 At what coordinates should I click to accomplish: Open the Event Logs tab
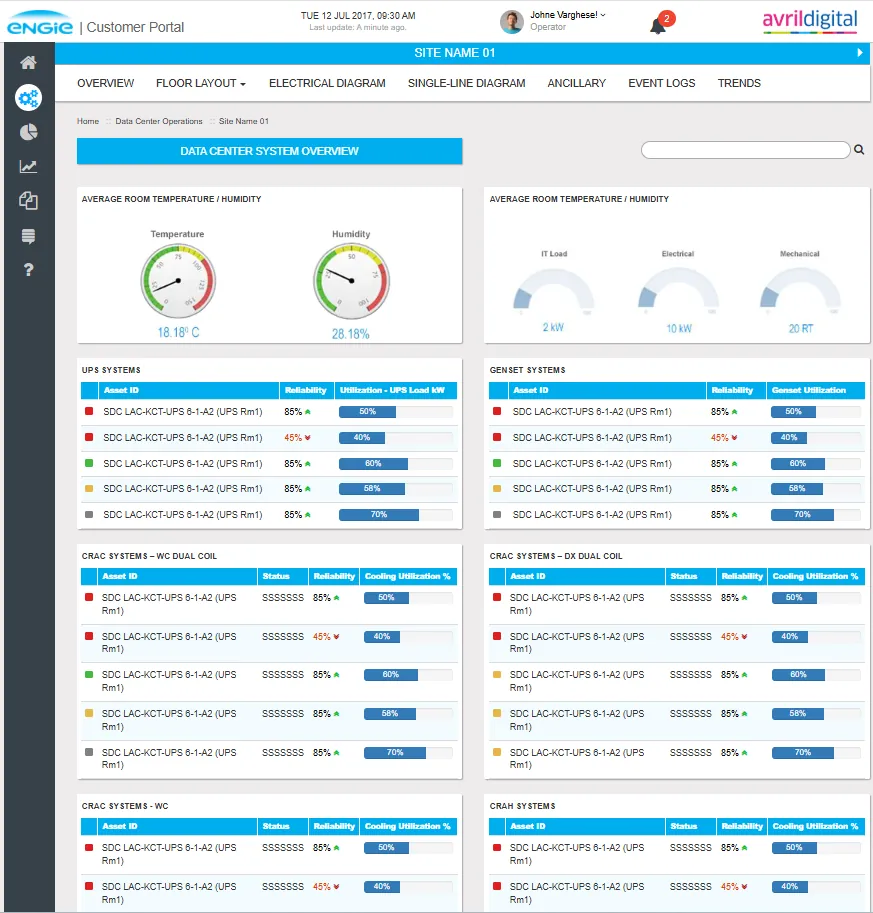[x=662, y=83]
